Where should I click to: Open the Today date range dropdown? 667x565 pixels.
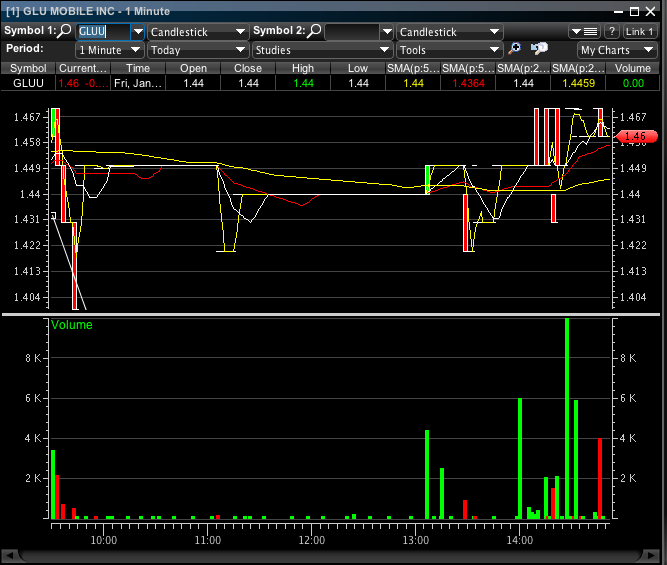tap(197, 50)
